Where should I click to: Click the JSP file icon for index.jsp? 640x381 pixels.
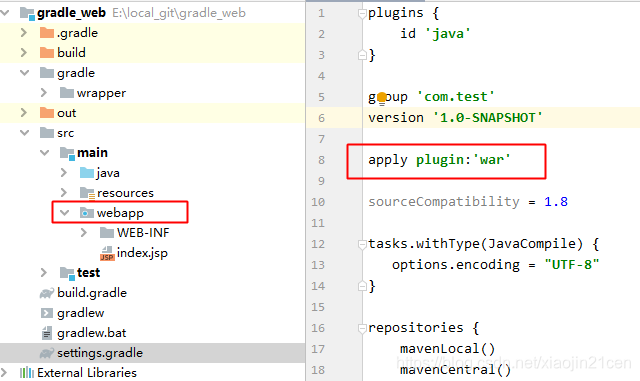coord(107,253)
